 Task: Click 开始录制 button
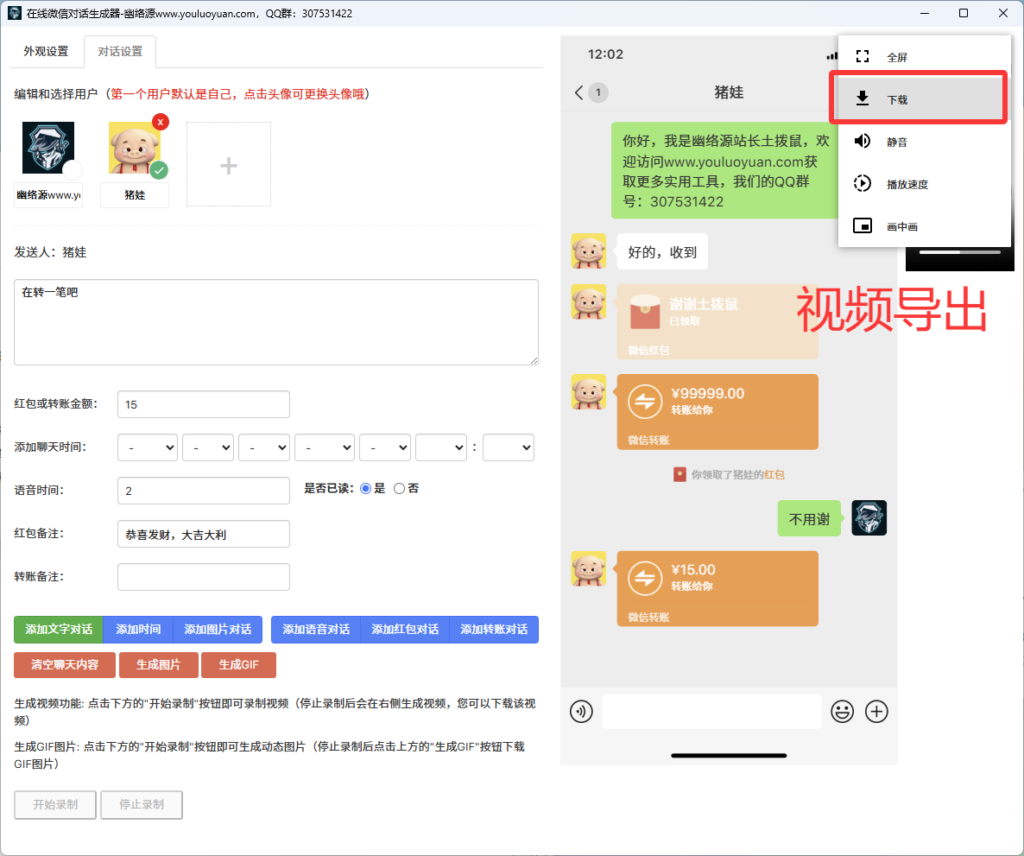coord(56,804)
